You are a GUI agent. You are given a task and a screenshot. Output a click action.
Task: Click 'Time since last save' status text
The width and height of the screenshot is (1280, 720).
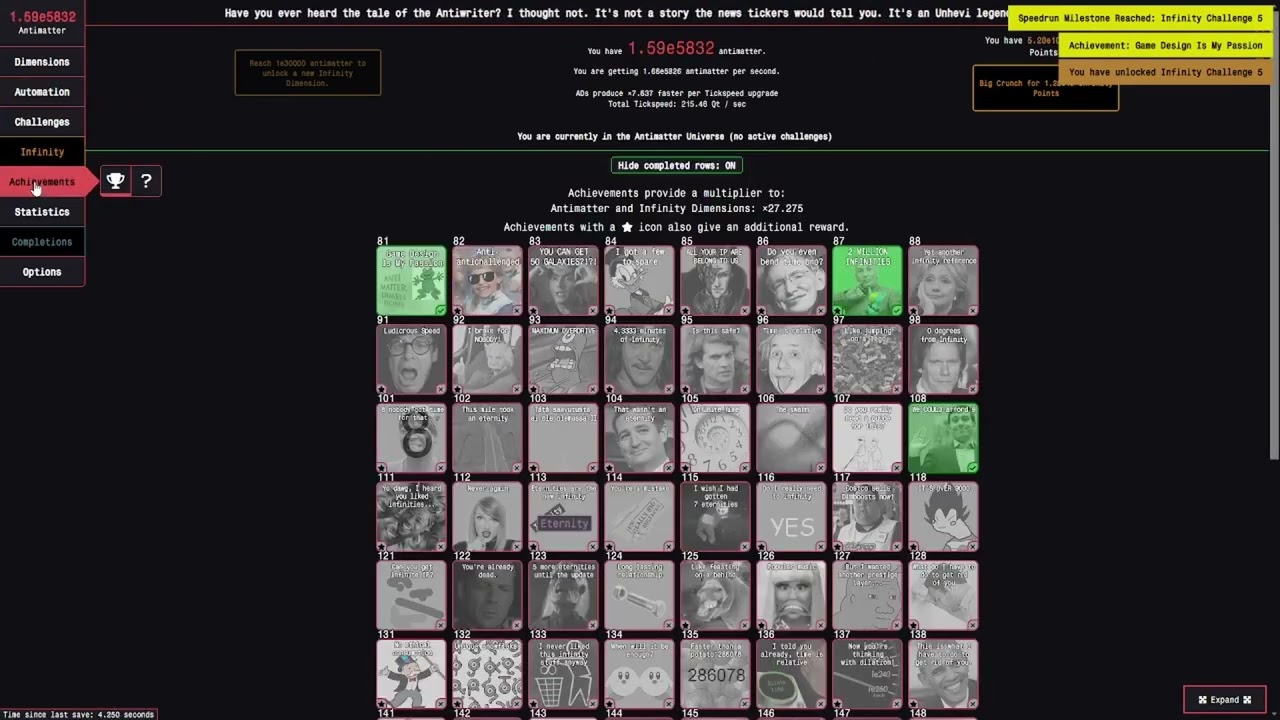(x=79, y=715)
